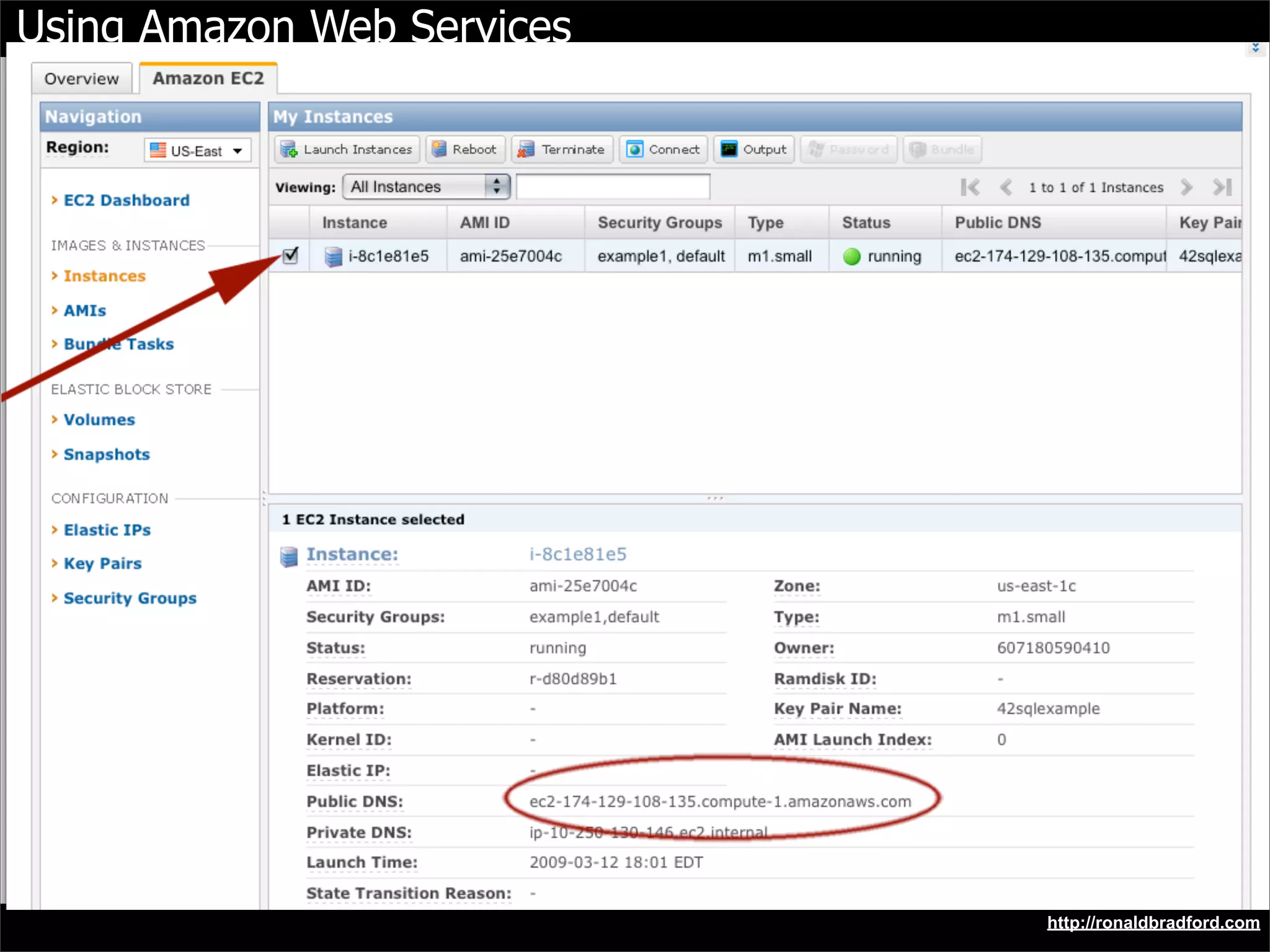1270x952 pixels.
Task: Open EC2 Dashboard in navigation
Action: [127, 200]
